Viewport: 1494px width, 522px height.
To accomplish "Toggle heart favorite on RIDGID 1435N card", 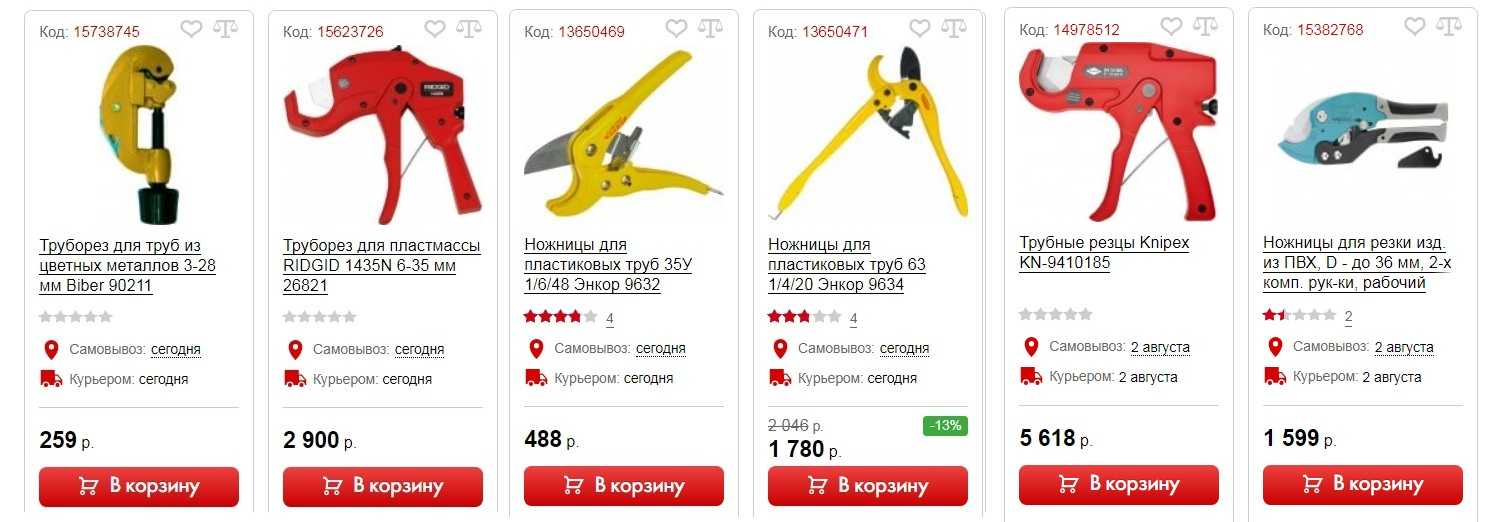I will point(435,29).
